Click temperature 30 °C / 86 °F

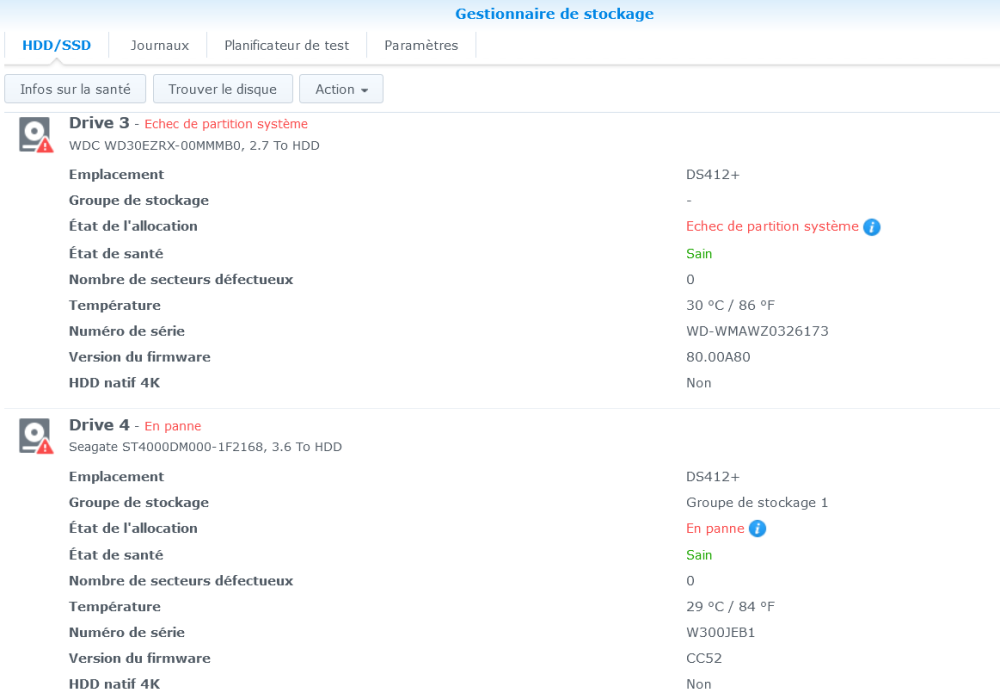pyautogui.click(x=730, y=305)
